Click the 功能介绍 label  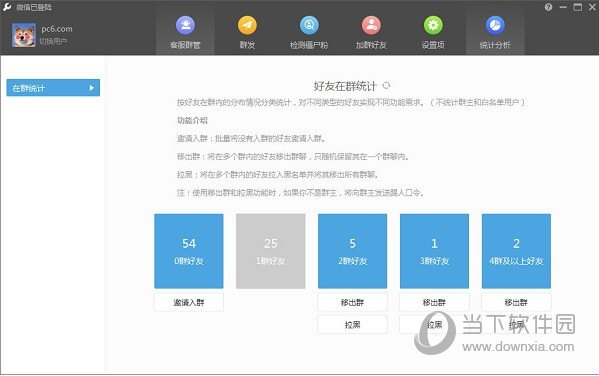click(192, 120)
